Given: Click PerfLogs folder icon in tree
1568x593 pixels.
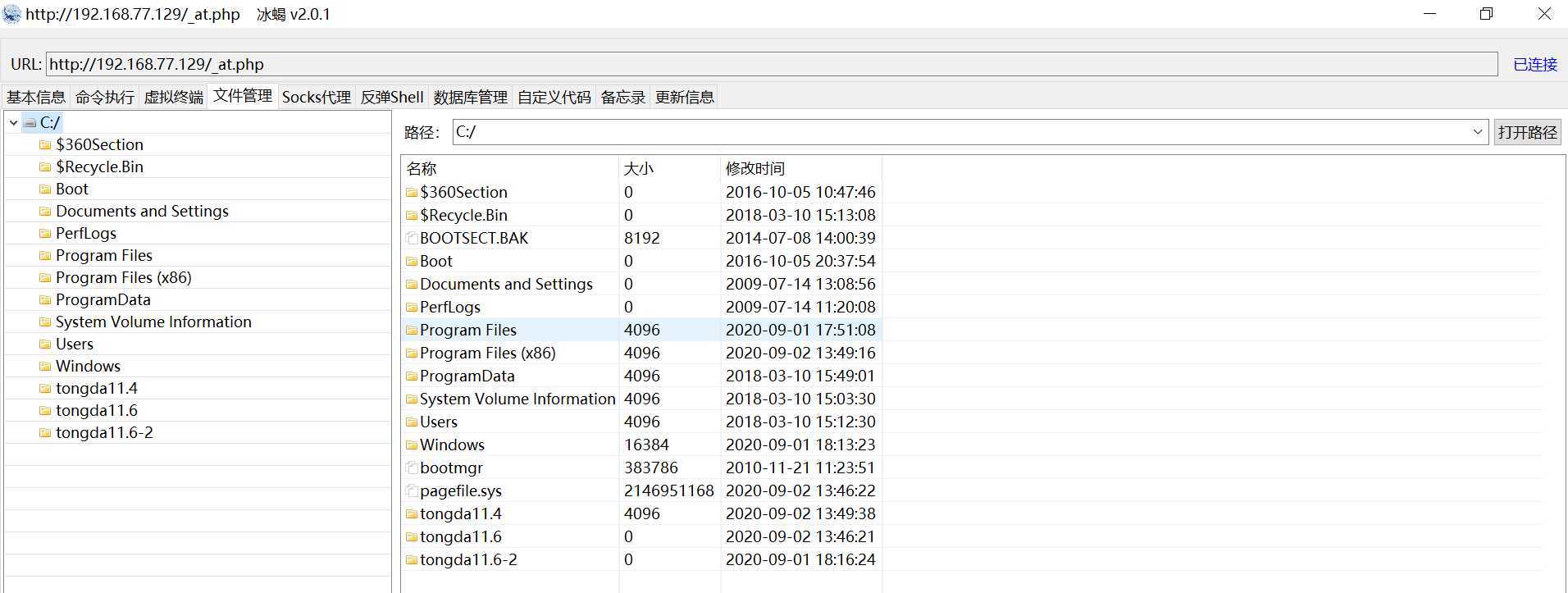Looking at the screenshot, I should coord(45,234).
